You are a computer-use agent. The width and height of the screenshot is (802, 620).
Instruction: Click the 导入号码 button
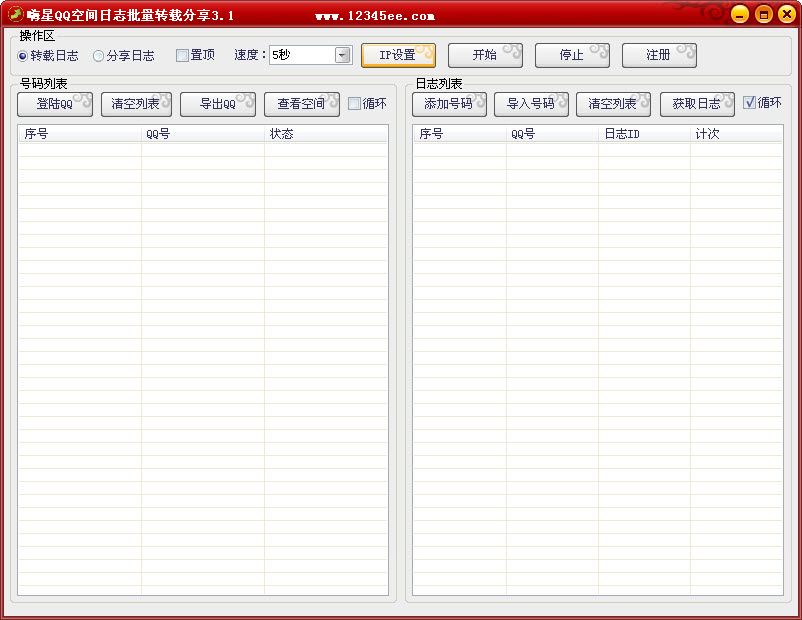click(531, 104)
